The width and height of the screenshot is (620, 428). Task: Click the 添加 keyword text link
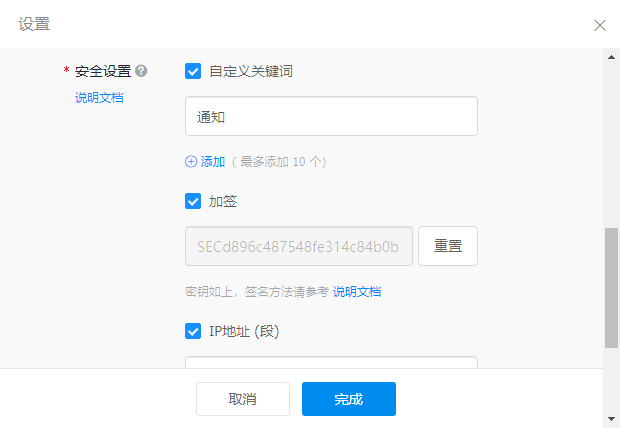(213, 161)
